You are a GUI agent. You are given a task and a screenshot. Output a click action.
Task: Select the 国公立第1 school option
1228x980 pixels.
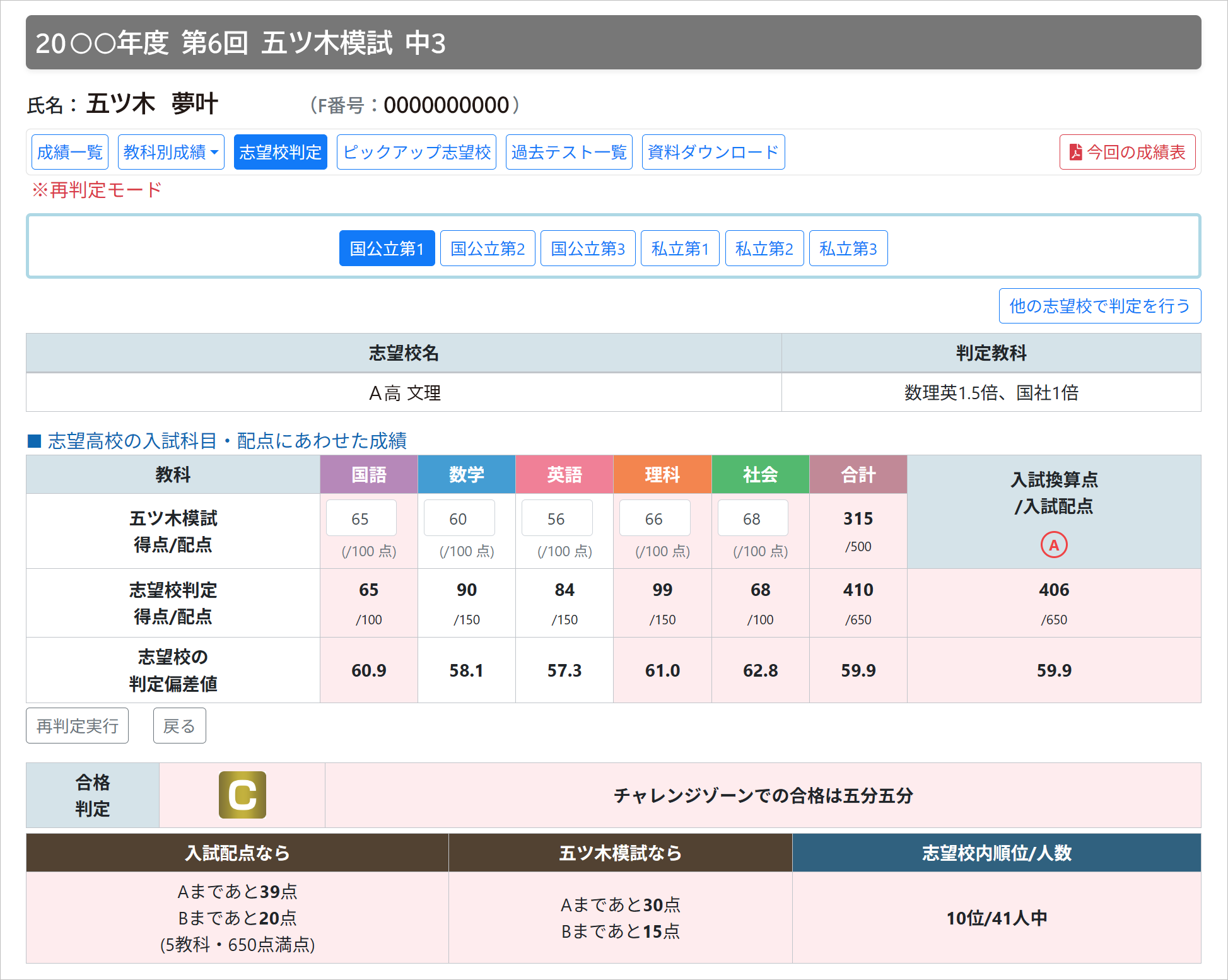[x=387, y=248]
